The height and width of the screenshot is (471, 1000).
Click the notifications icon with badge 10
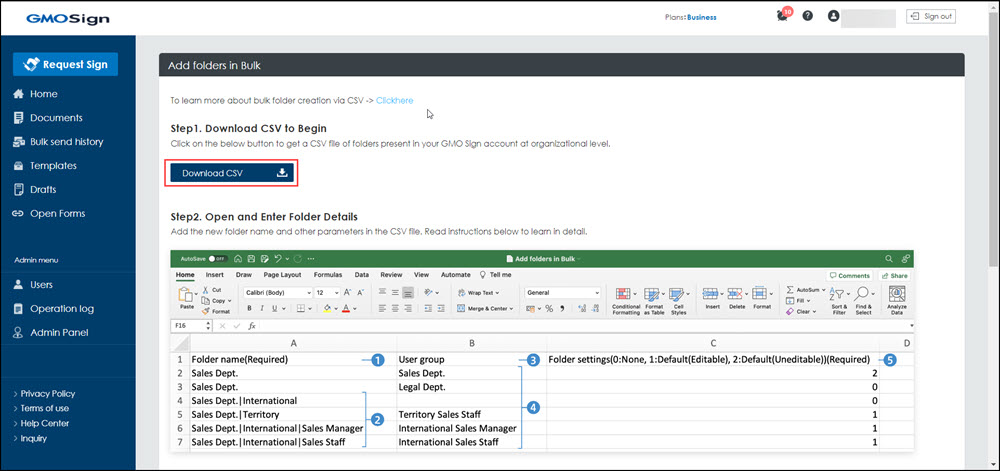point(784,16)
